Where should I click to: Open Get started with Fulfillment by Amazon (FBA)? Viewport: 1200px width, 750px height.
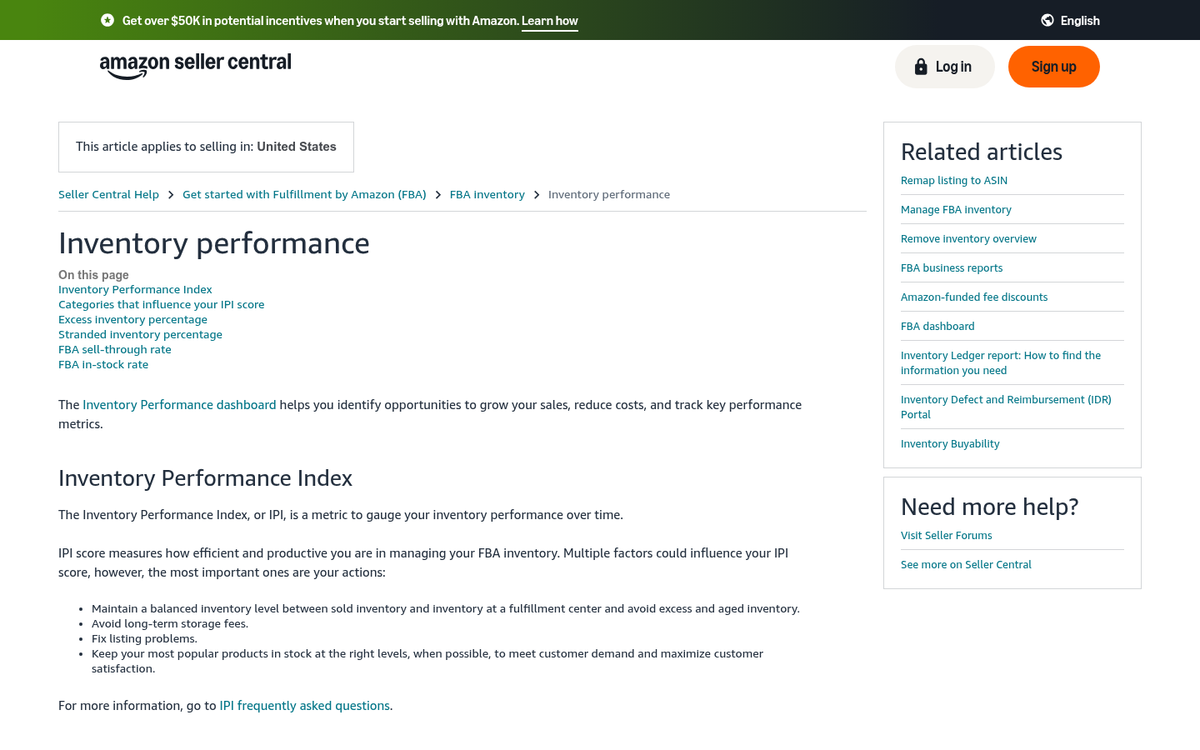coord(304,194)
